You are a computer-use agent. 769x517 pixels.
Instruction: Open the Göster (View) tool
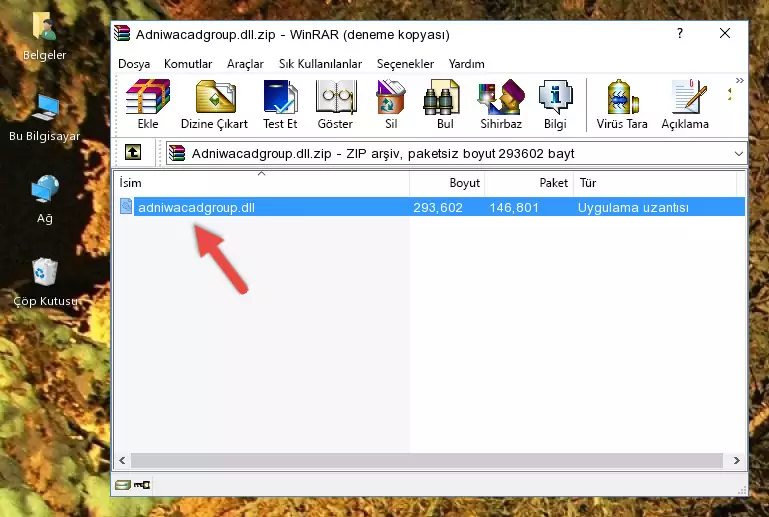click(335, 104)
